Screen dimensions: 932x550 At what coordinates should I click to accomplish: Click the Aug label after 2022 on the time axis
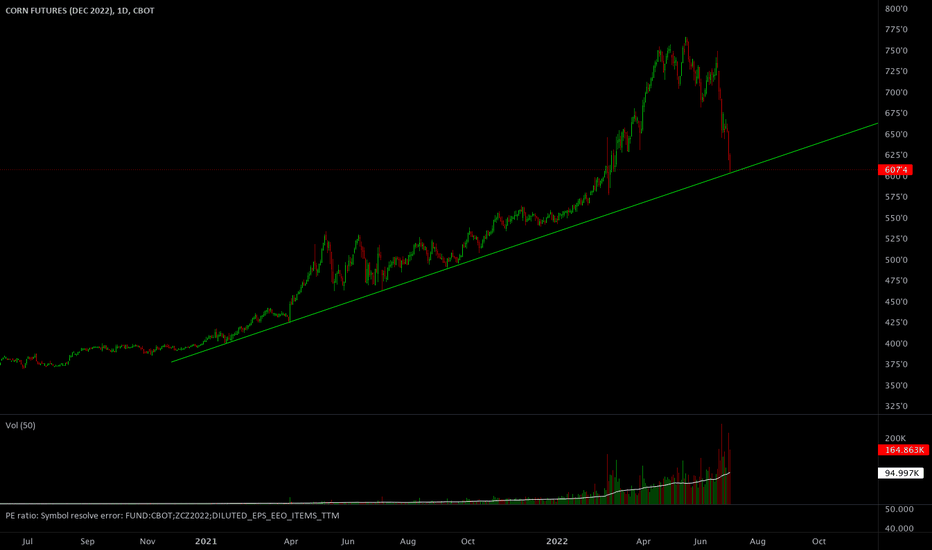757,541
